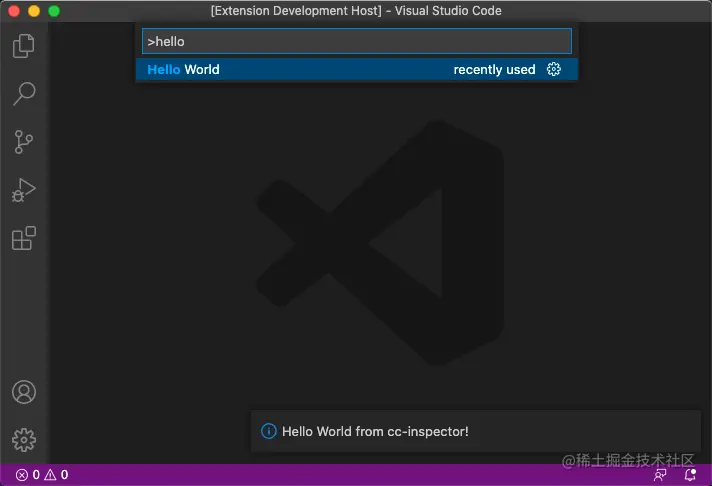
Task: Click the errors count in status bar
Action: [28, 475]
